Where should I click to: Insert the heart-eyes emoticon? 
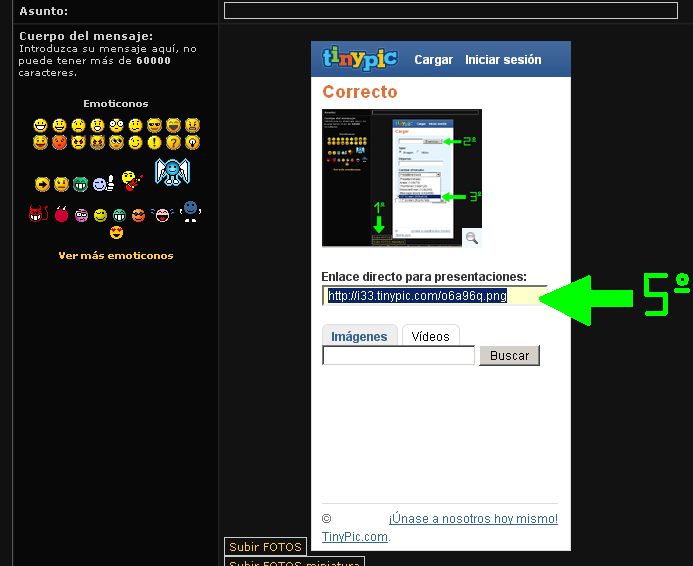116,232
